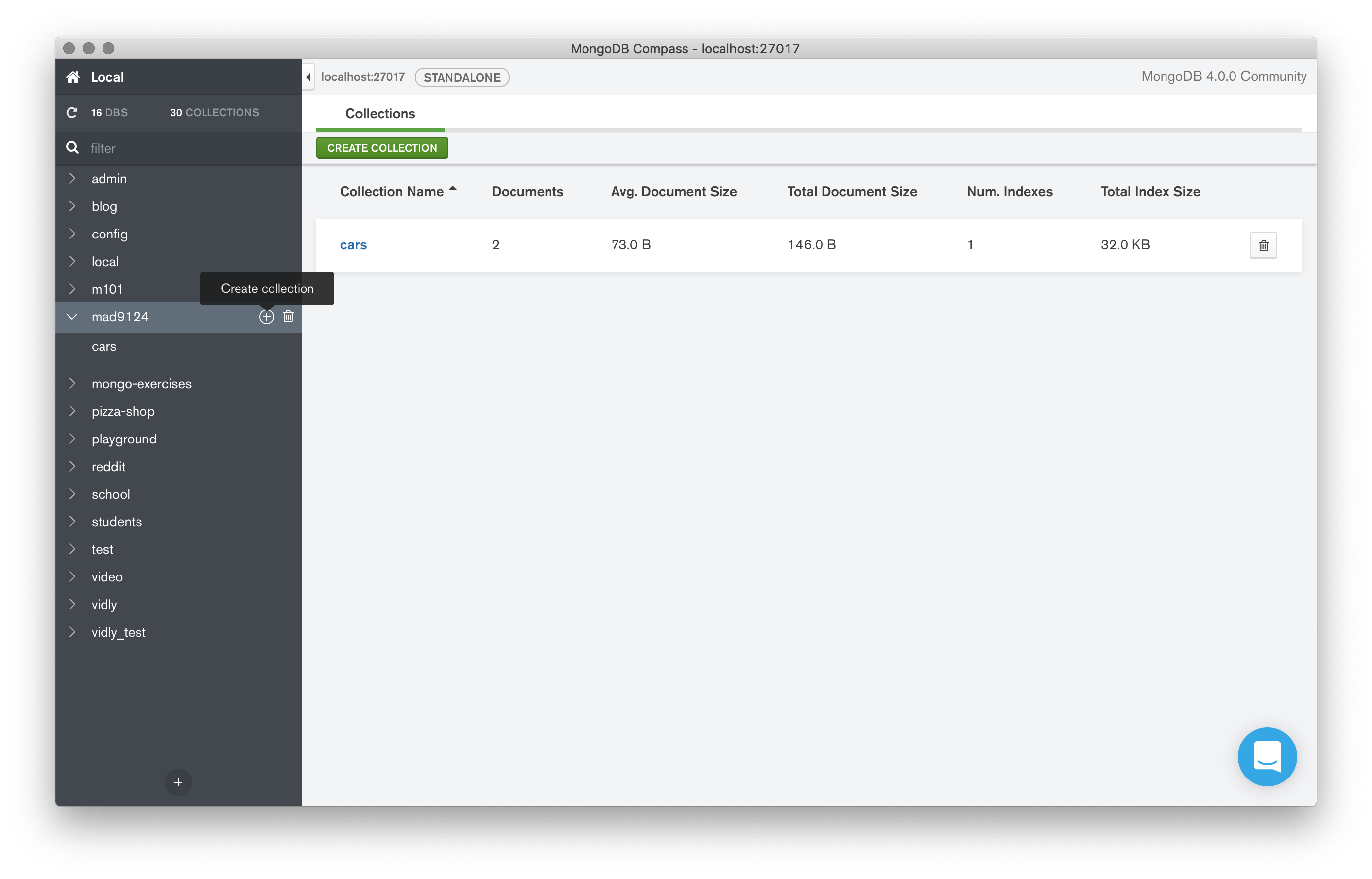Click the Collections tab
Screen dimensions: 1372x879
(379, 112)
